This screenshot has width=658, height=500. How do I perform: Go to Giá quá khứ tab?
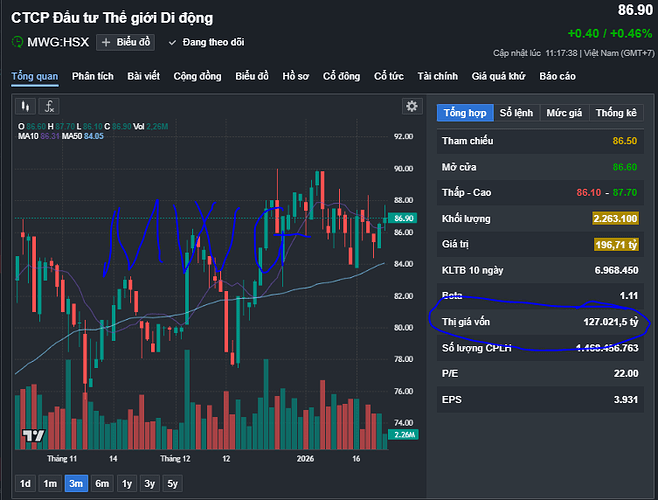(x=498, y=76)
